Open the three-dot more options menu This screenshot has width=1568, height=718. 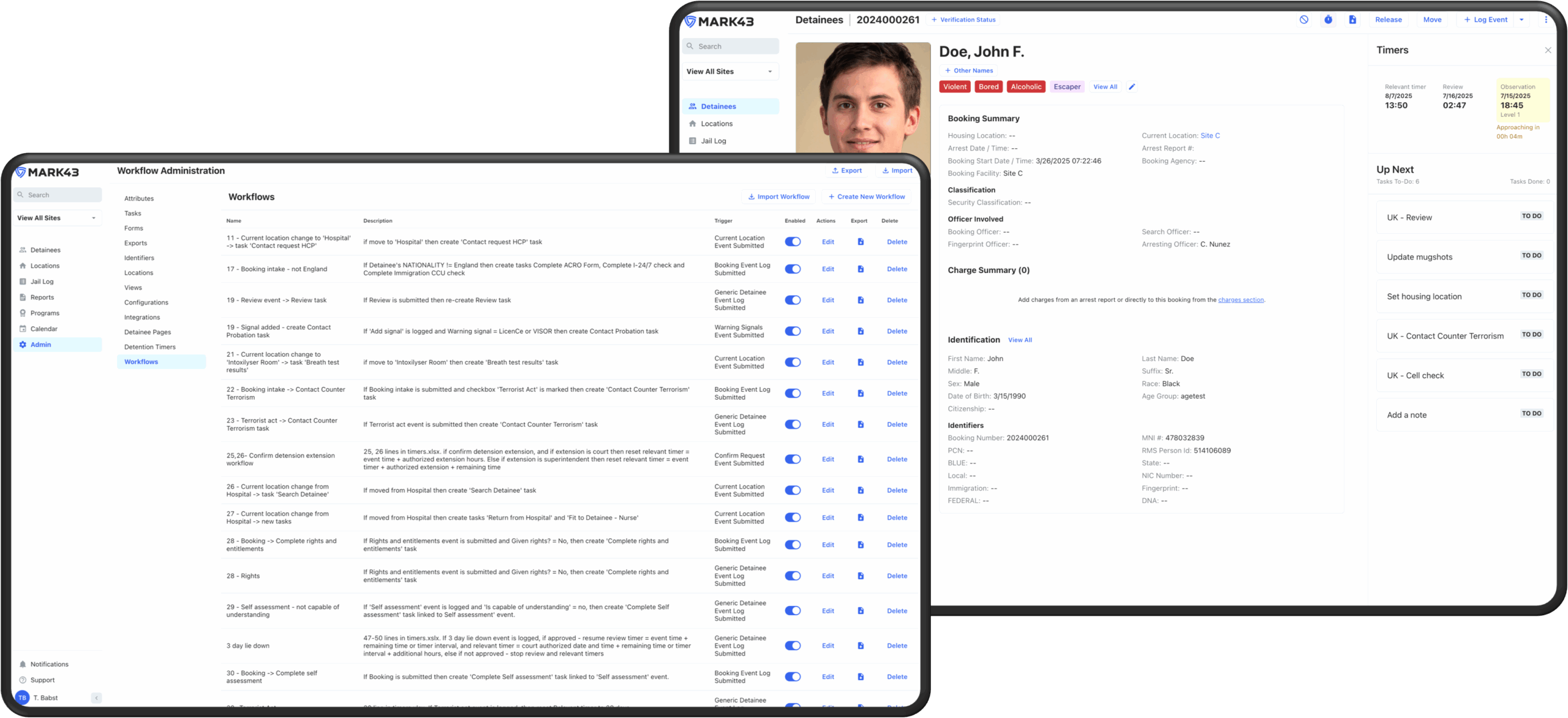click(1546, 20)
